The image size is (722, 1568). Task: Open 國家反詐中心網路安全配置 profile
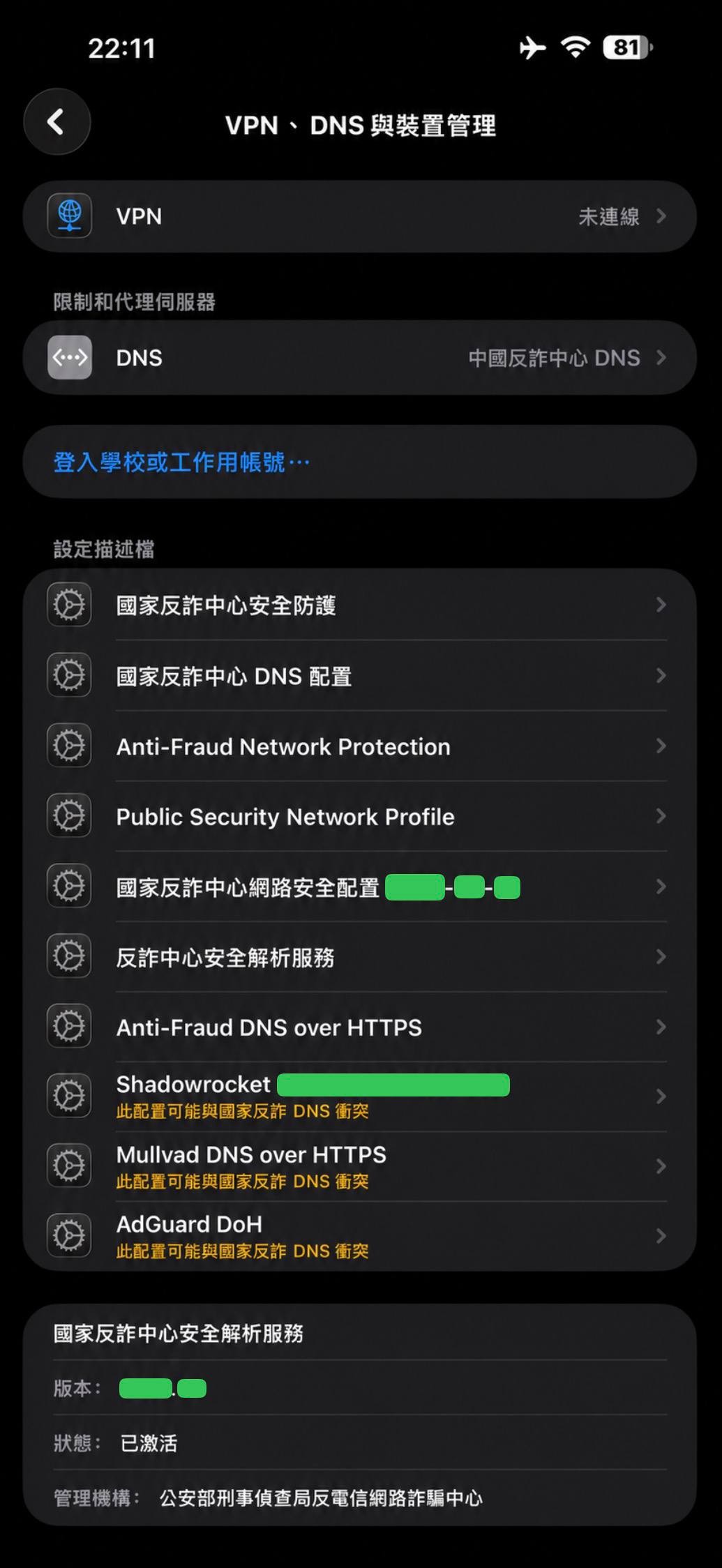[360, 887]
